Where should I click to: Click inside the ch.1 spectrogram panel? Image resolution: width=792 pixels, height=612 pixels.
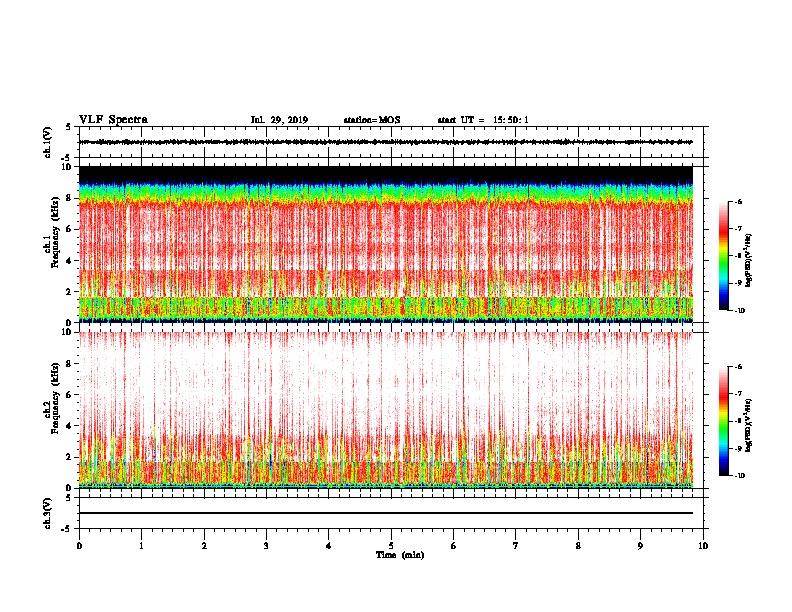click(386, 244)
